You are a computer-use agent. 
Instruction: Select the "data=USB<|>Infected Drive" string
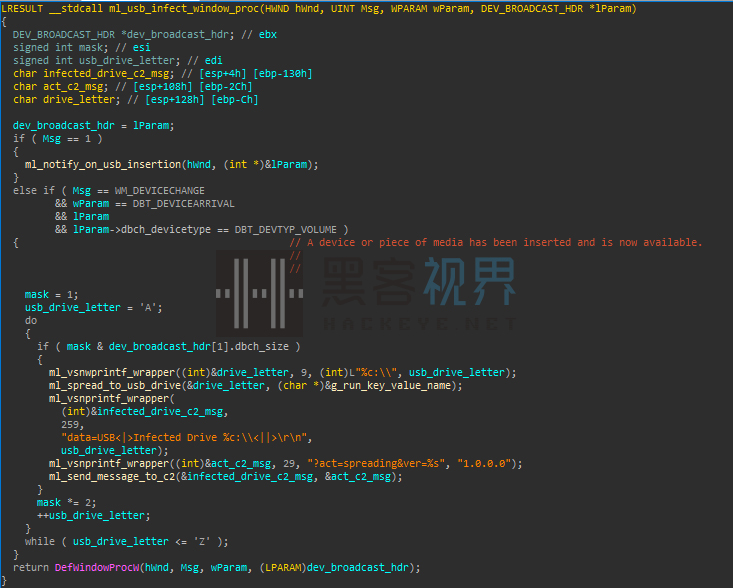tap(187, 437)
